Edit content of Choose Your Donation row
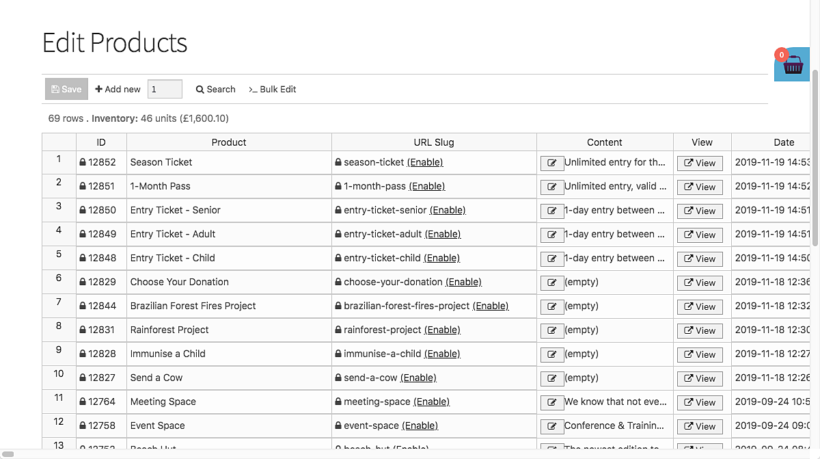This screenshot has width=820, height=459. [x=552, y=283]
